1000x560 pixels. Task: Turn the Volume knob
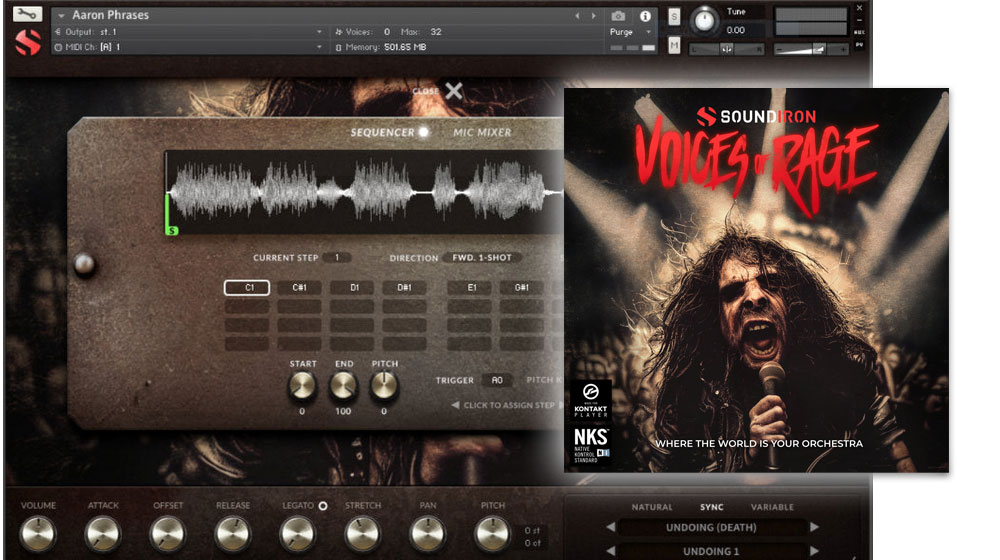coord(38,533)
